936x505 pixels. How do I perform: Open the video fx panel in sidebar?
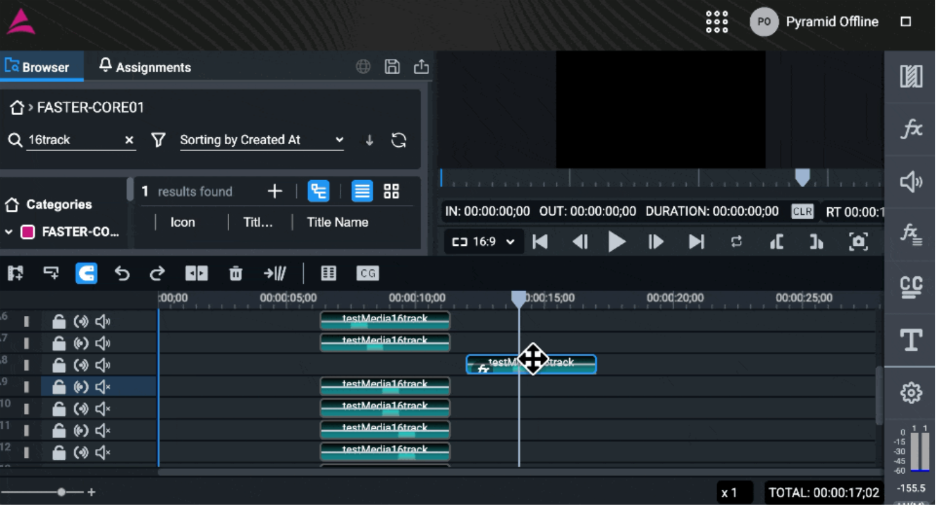pos(911,128)
